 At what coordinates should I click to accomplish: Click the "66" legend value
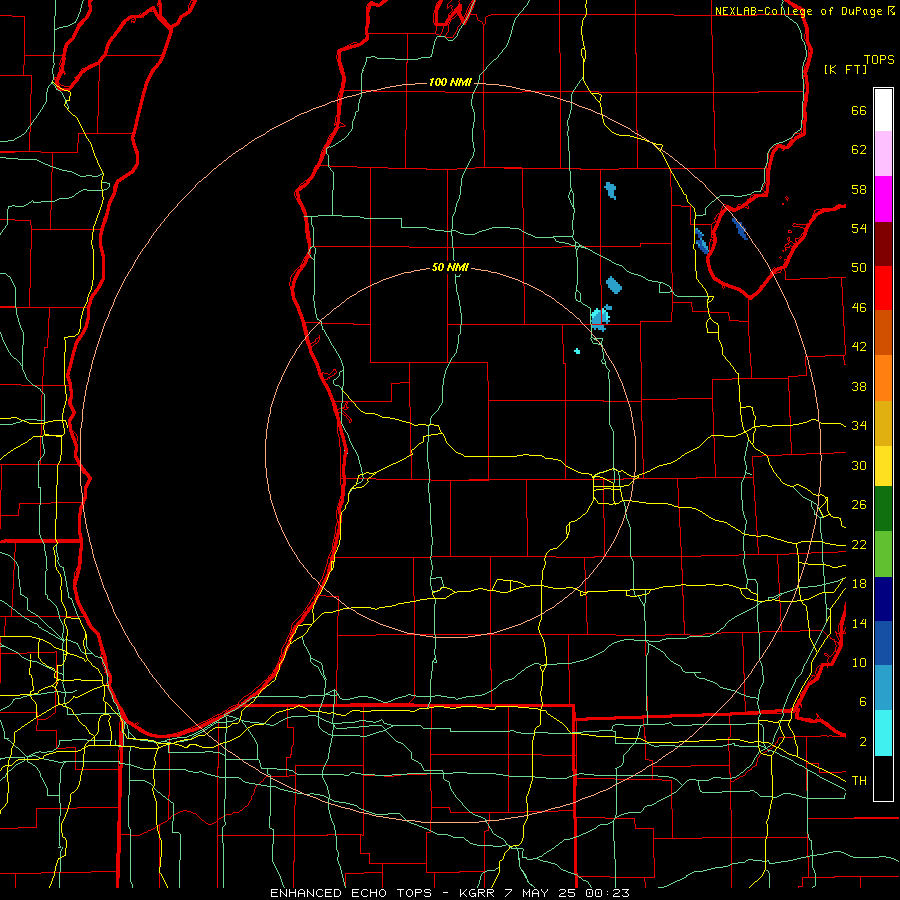[859, 111]
